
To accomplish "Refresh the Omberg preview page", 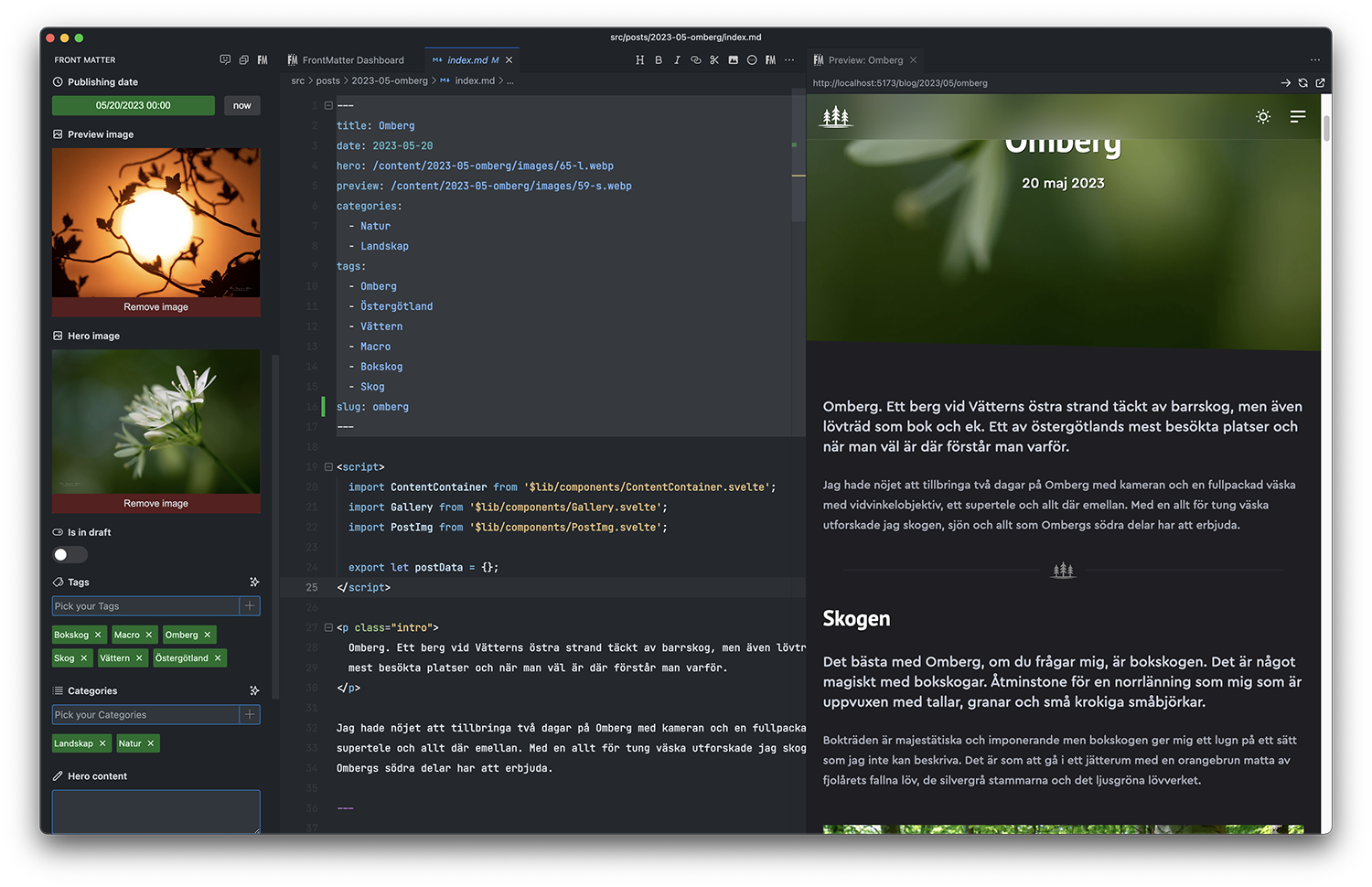I will click(1303, 83).
